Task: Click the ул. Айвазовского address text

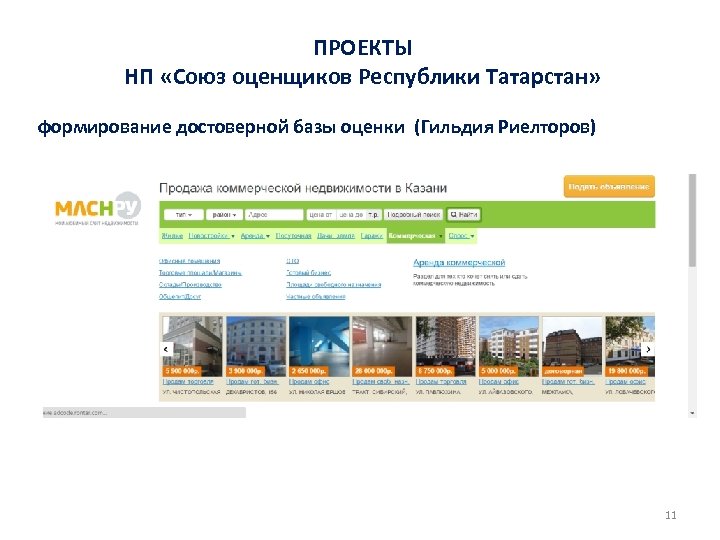Action: (506, 392)
